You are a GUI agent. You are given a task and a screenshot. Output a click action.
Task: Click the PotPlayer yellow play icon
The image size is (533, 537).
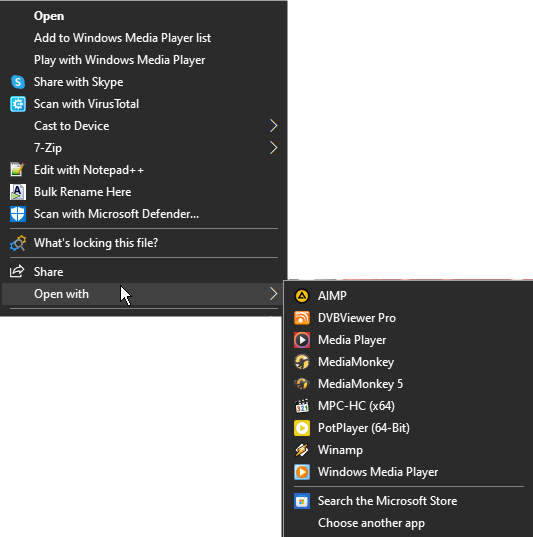tap(302, 428)
